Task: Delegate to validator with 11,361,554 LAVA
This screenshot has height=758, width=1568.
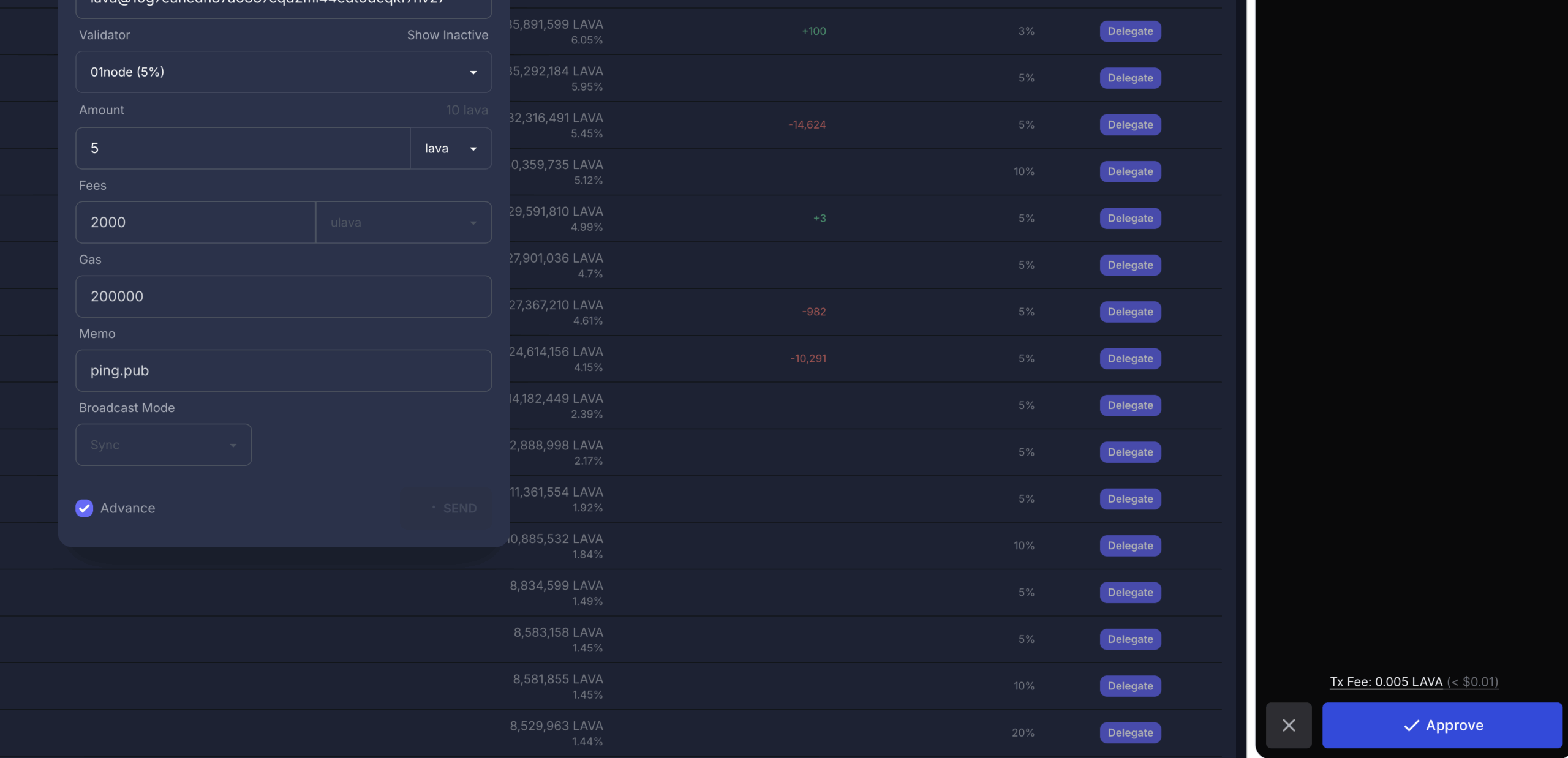Action: [x=1130, y=499]
